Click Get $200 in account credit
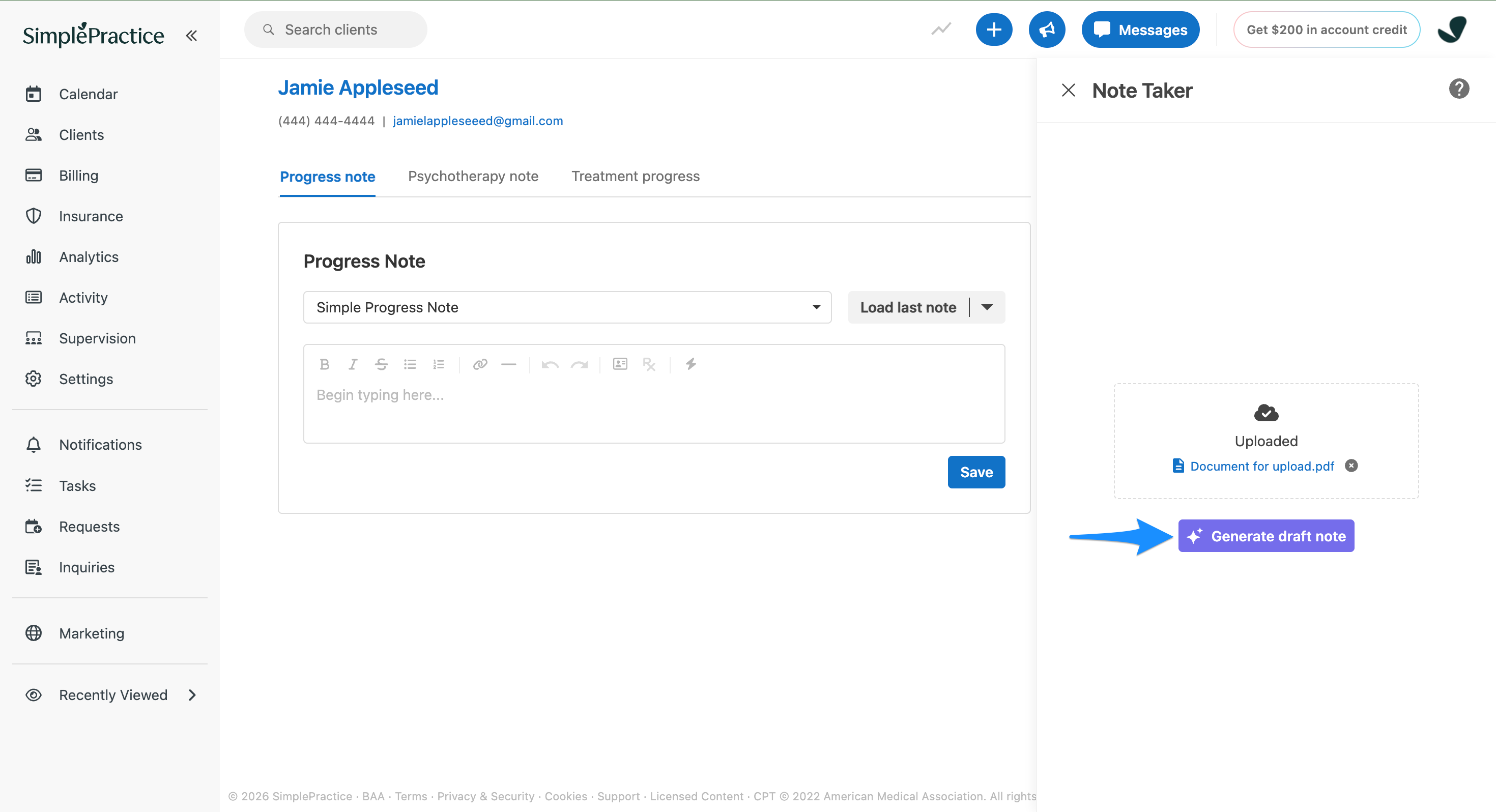This screenshot has width=1496, height=812. pyautogui.click(x=1327, y=30)
